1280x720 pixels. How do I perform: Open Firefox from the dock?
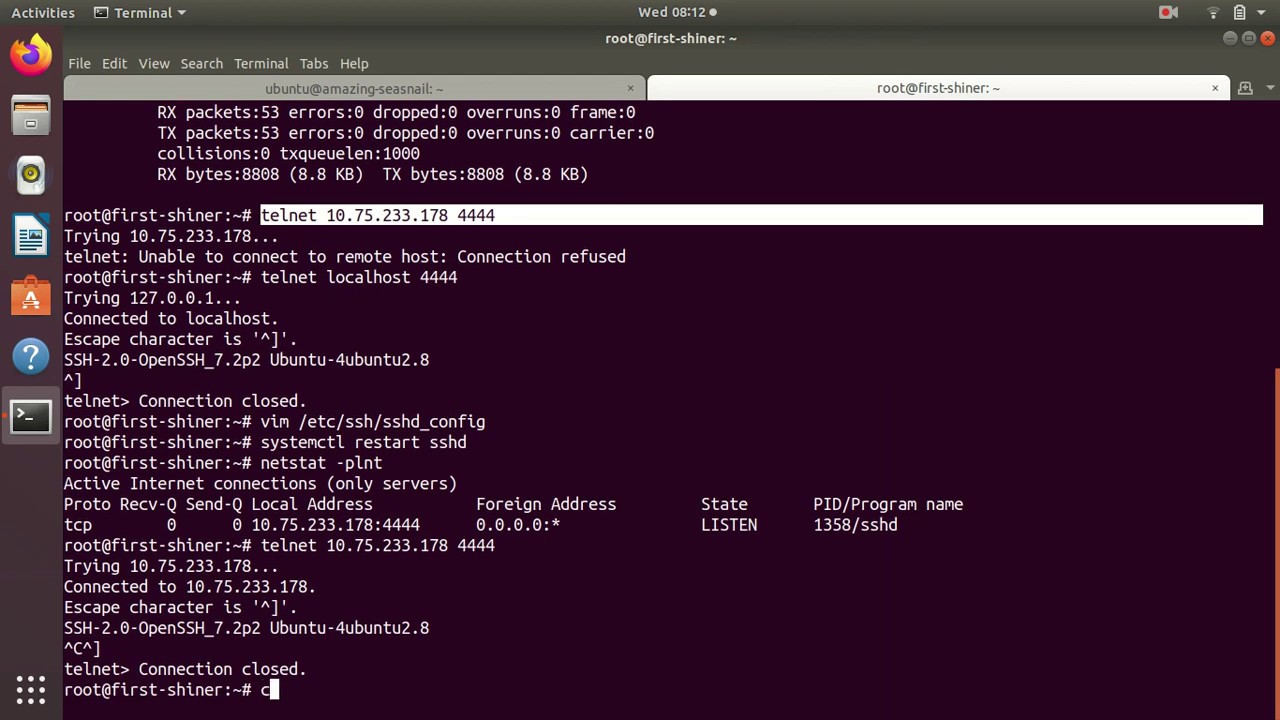[x=31, y=54]
